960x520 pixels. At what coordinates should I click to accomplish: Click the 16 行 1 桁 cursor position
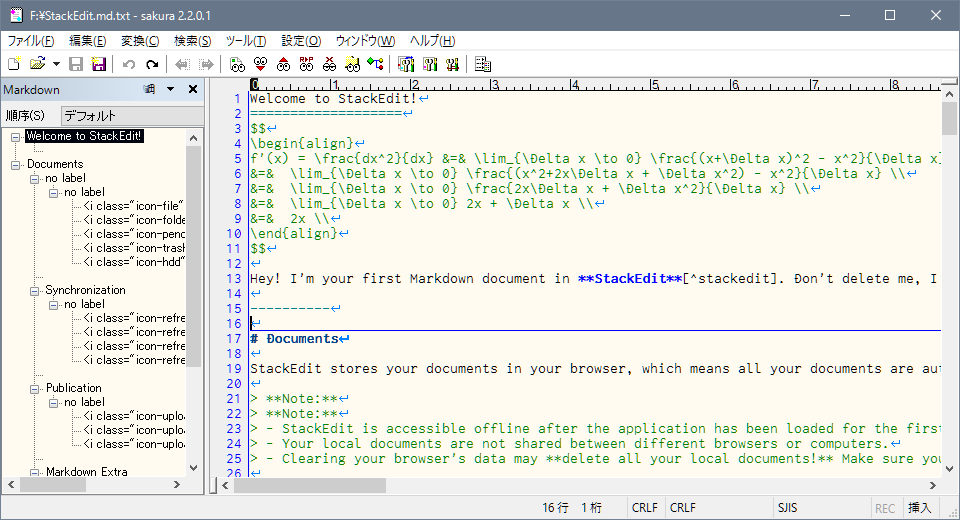(572, 508)
